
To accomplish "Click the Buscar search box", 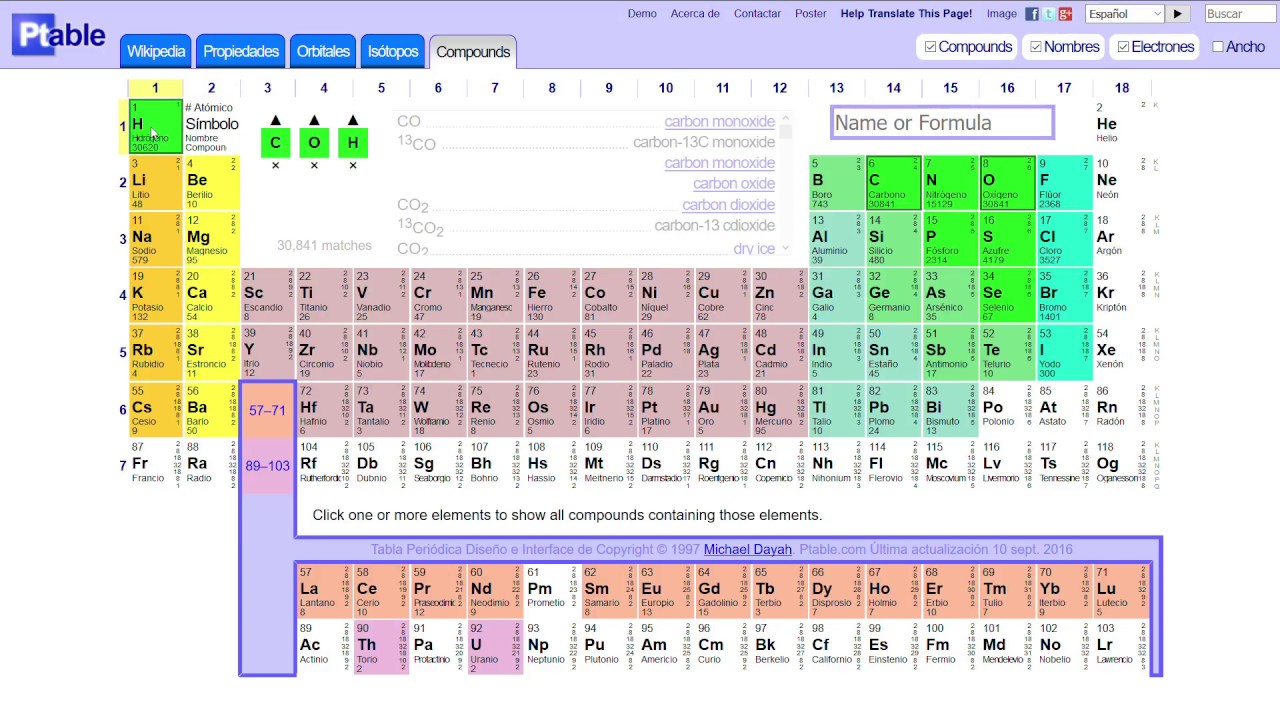I will [1241, 14].
